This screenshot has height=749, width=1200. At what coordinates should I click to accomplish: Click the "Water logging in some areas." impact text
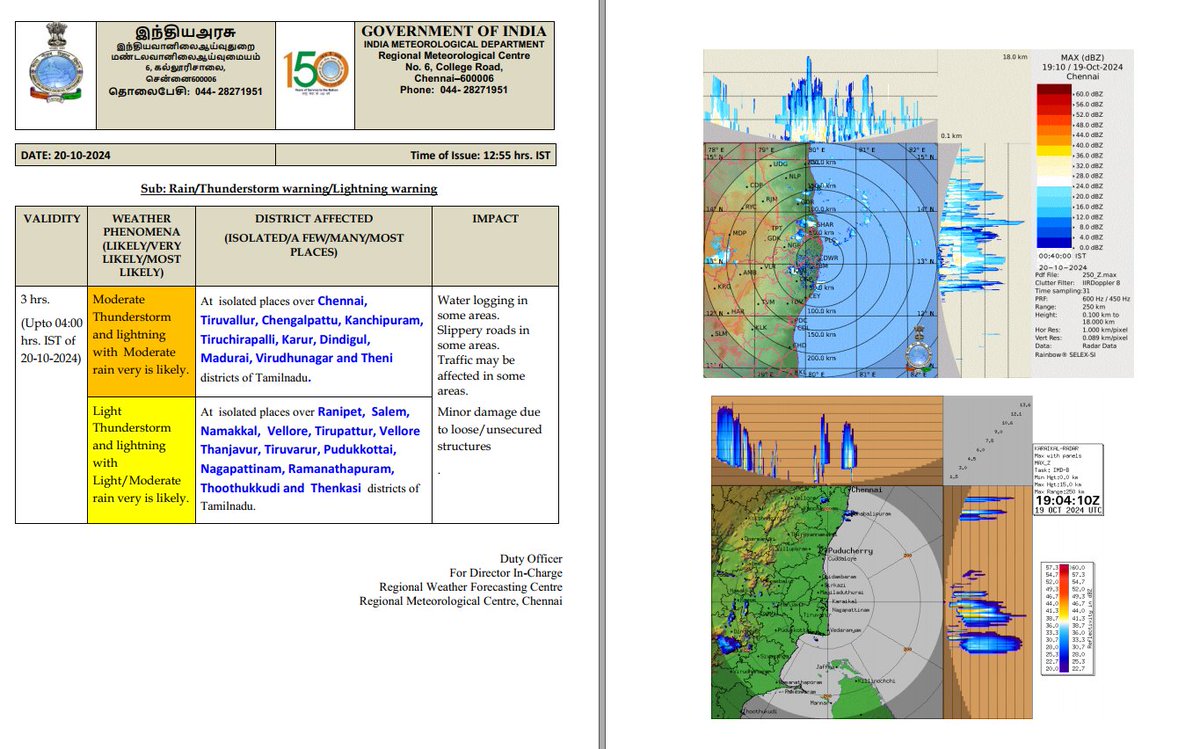click(483, 308)
